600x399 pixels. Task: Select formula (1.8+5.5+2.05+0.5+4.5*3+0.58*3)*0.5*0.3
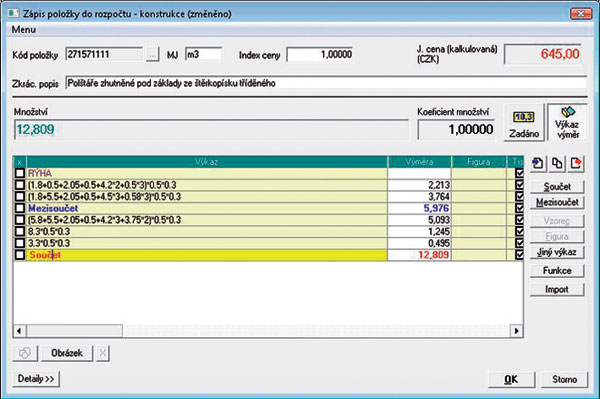[104, 197]
